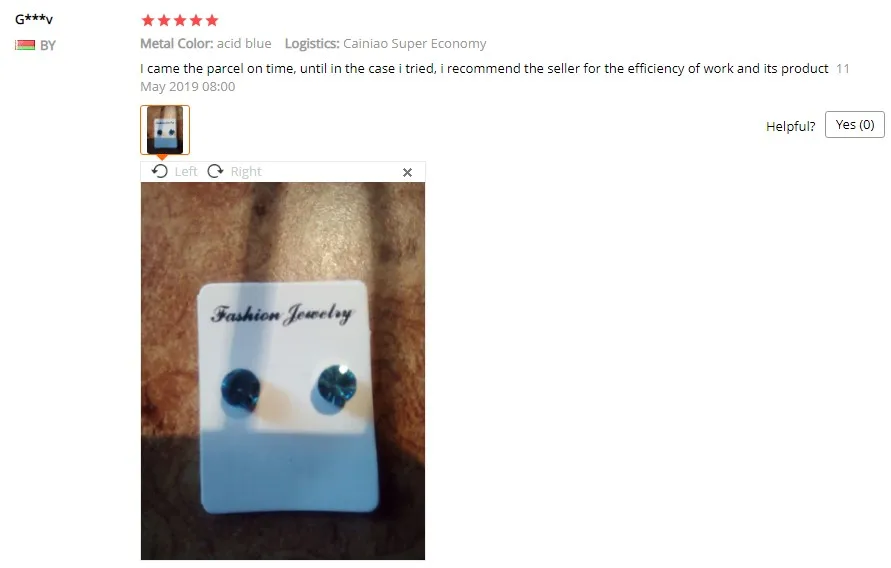Click the fourth red rating star
891x568 pixels.
pos(196,21)
